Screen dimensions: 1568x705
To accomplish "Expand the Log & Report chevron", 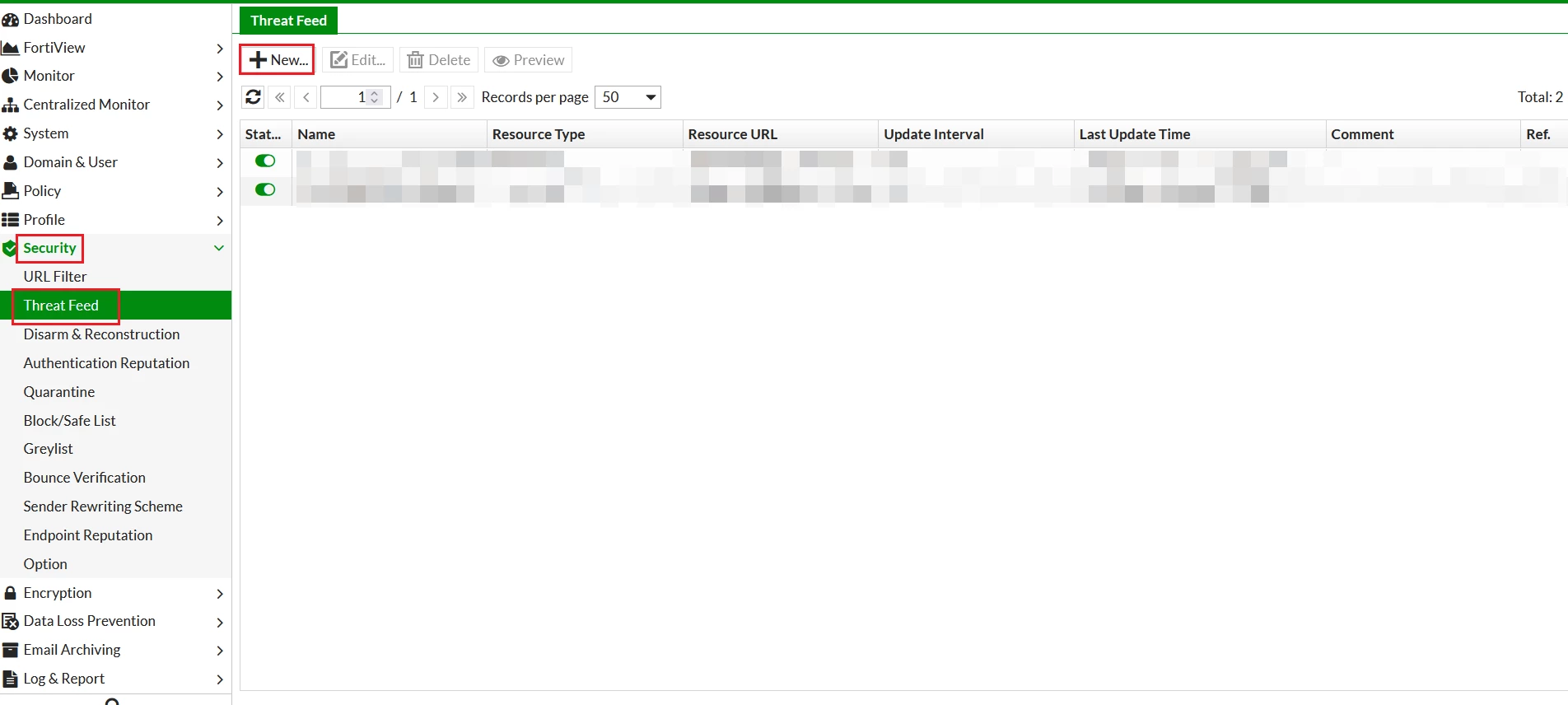I will click(x=219, y=679).
